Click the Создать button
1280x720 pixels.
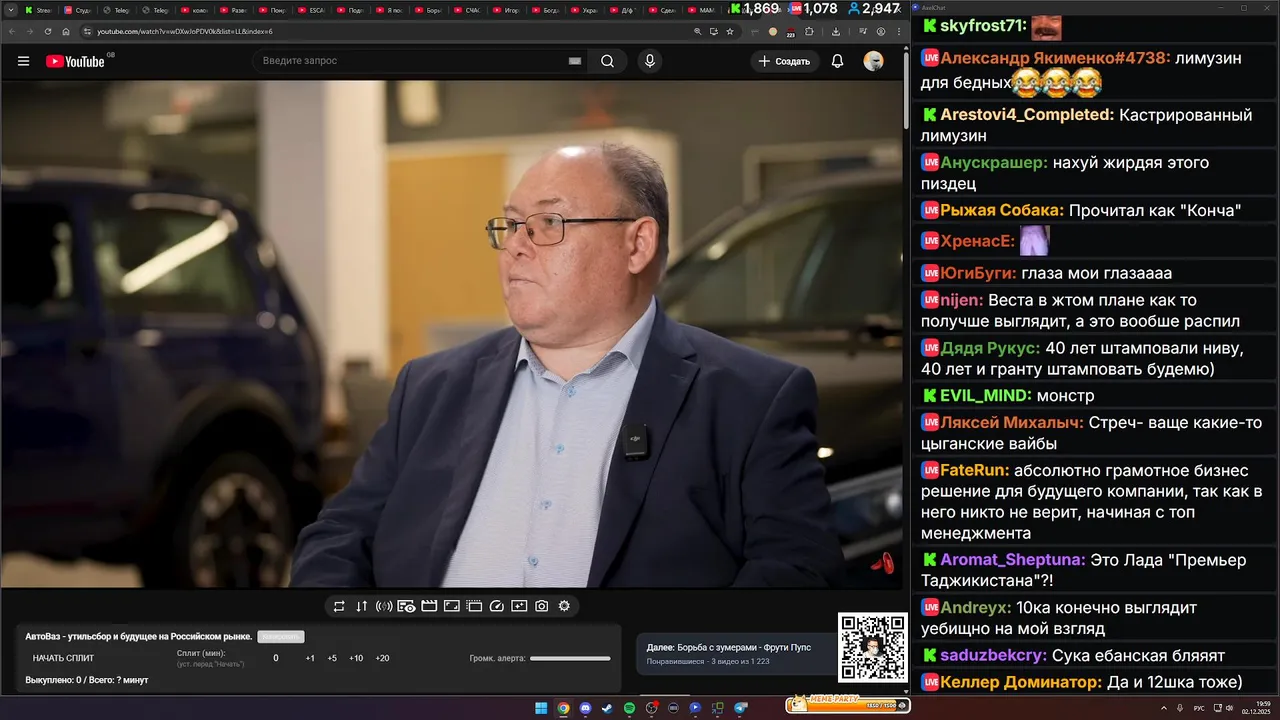(784, 61)
